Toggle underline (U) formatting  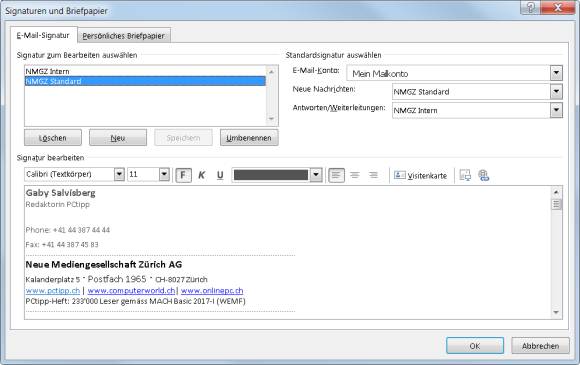220,175
